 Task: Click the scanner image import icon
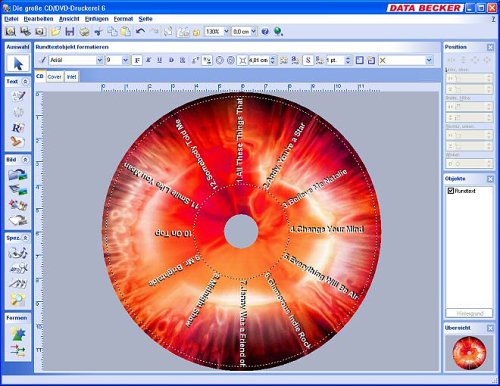[18, 190]
